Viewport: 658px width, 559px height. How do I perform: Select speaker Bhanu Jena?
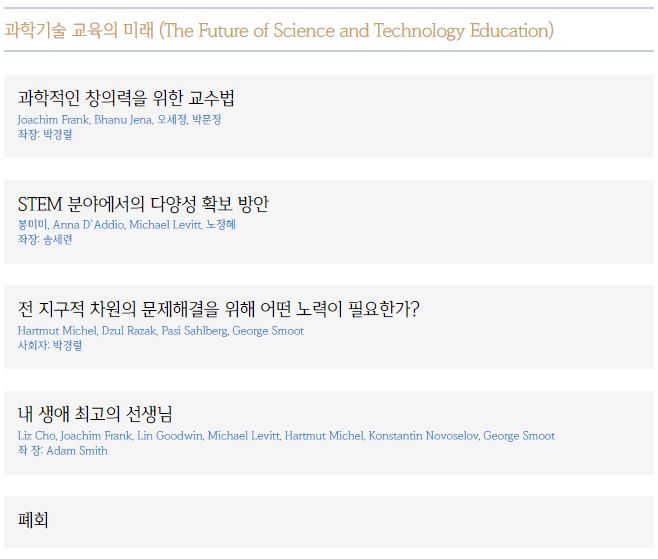tap(123, 120)
